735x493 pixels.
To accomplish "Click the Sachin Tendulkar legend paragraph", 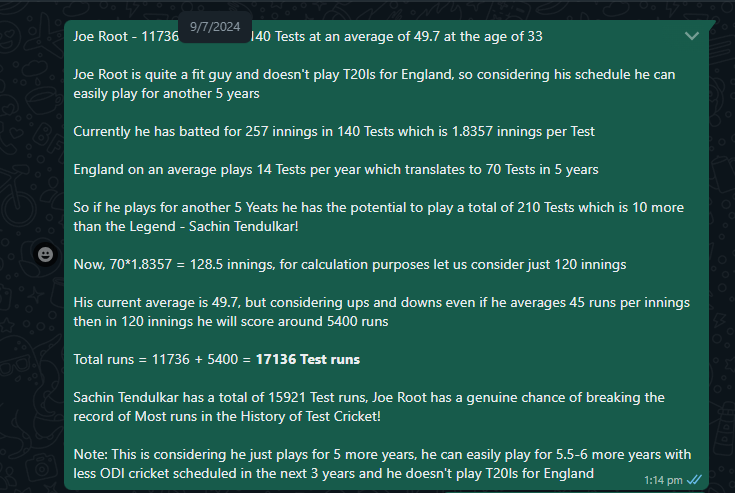I will click(x=378, y=217).
